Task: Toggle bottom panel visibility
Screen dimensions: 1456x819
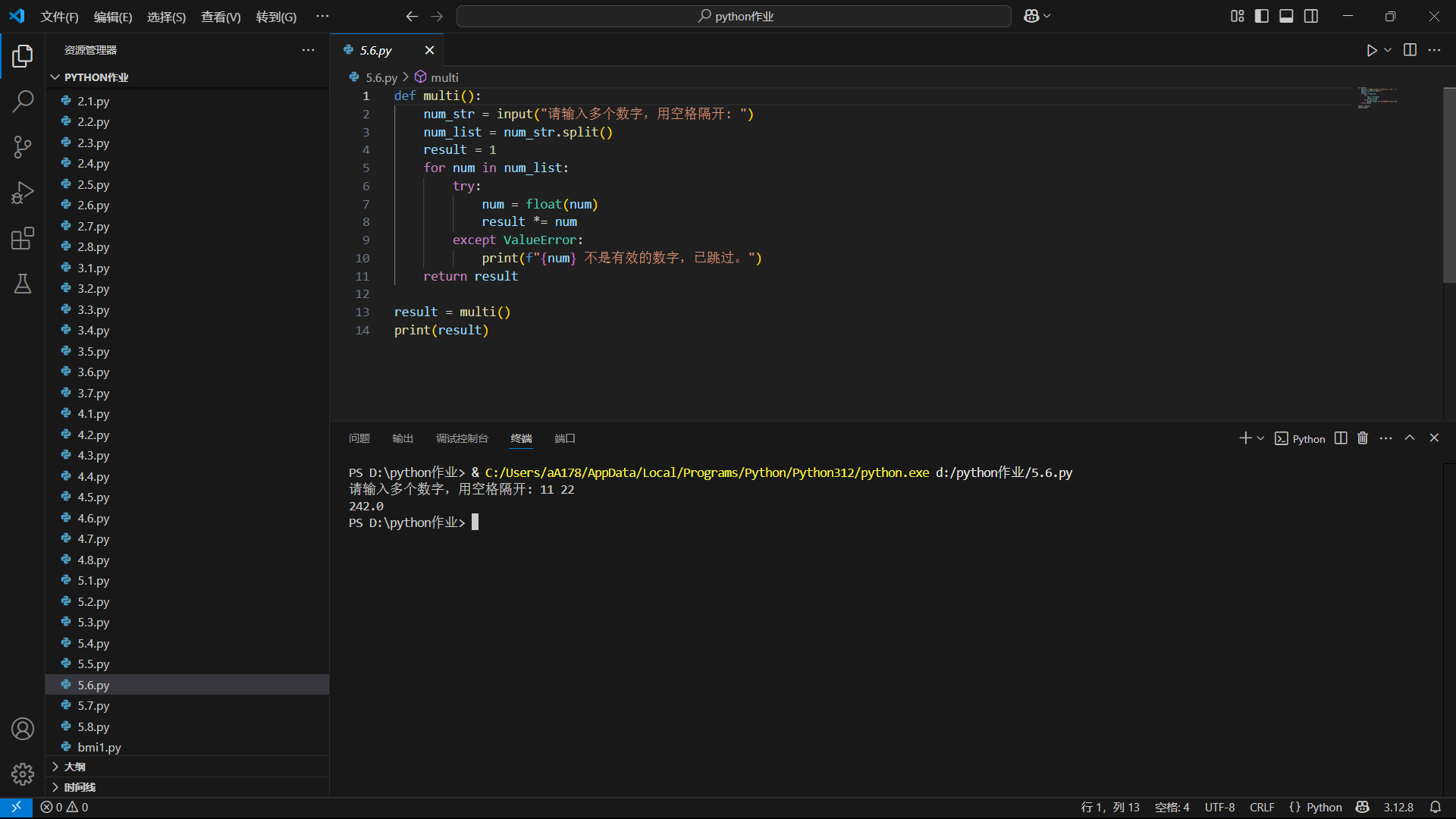Action: tap(1286, 16)
